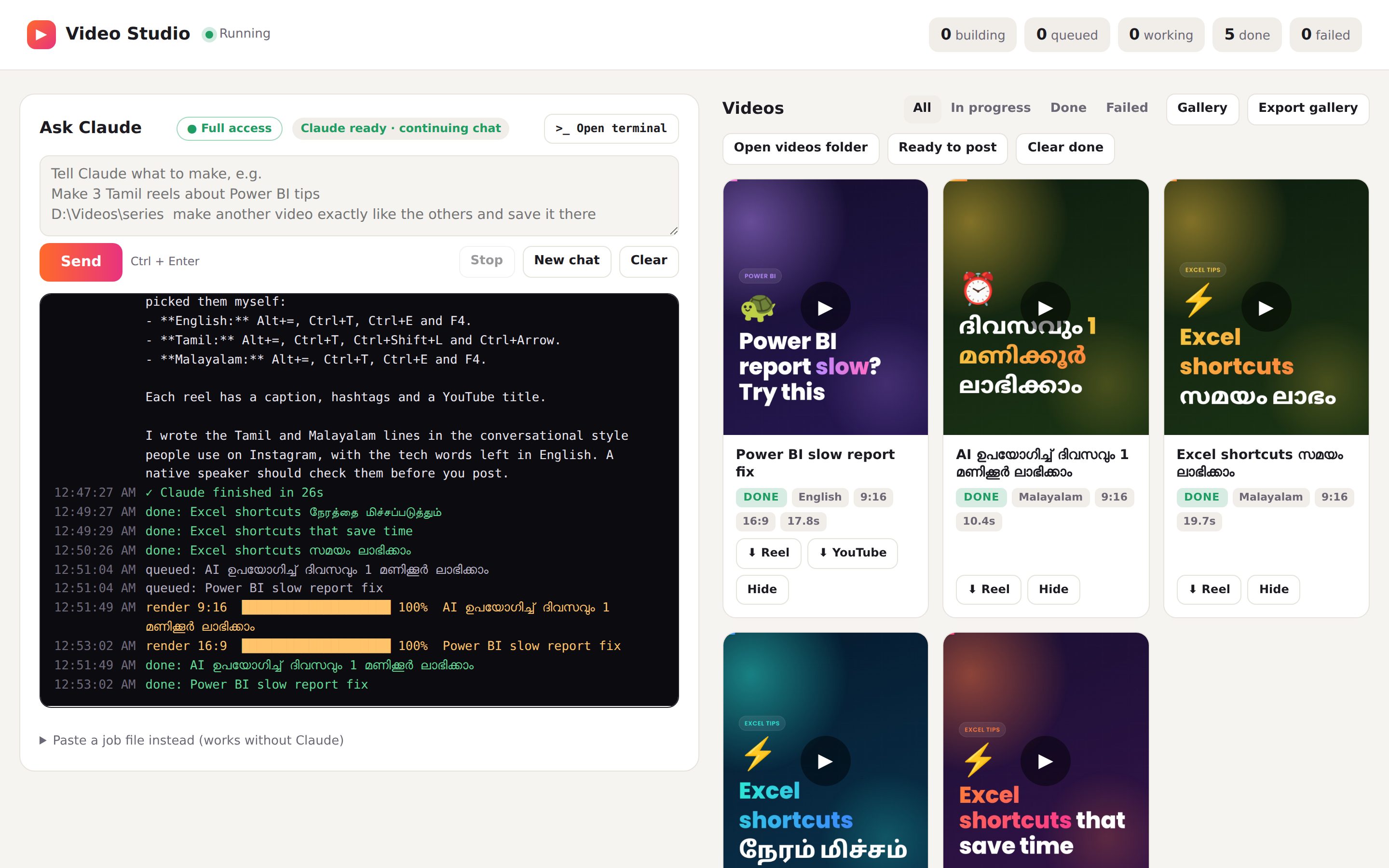Start a New chat

[x=567, y=261]
